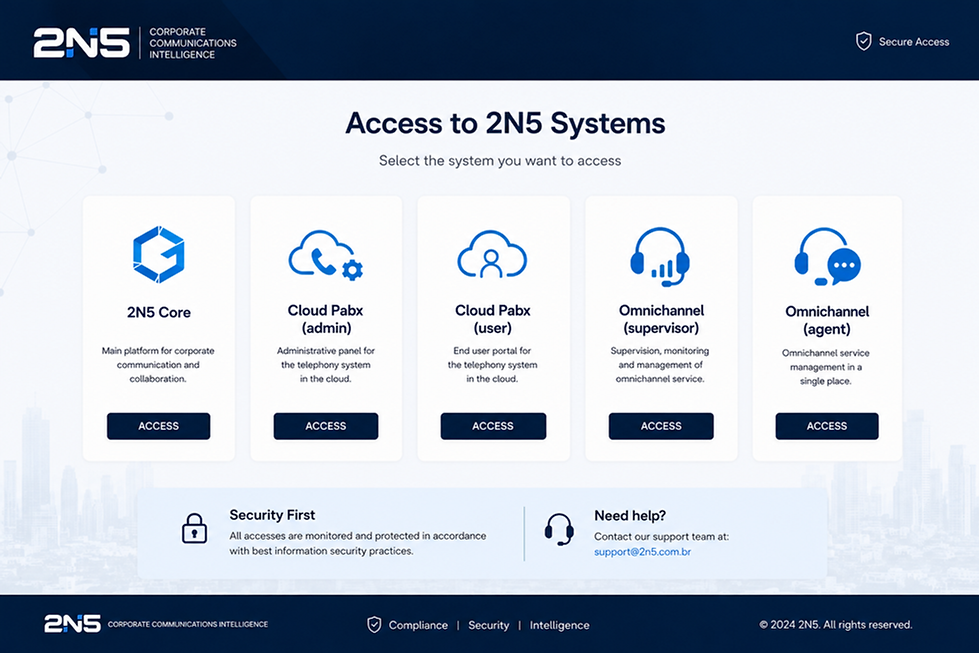Launch Omnichannel (supervisor) with ACCESS button

click(x=661, y=426)
